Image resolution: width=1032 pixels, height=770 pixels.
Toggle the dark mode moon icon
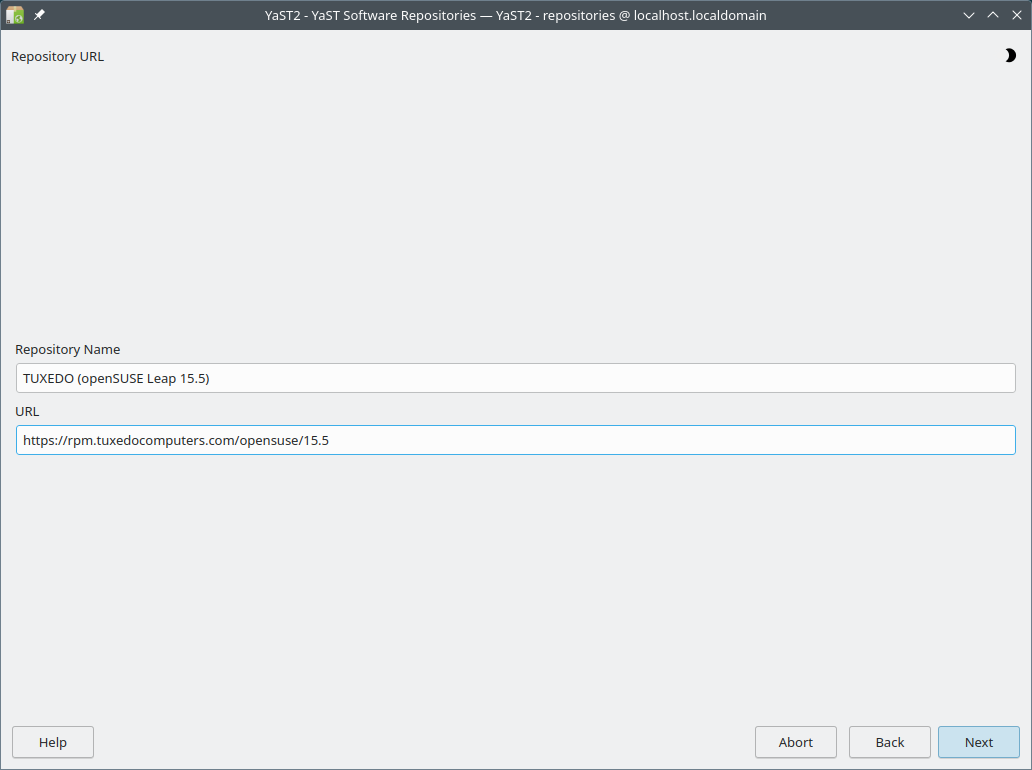pos(1010,56)
